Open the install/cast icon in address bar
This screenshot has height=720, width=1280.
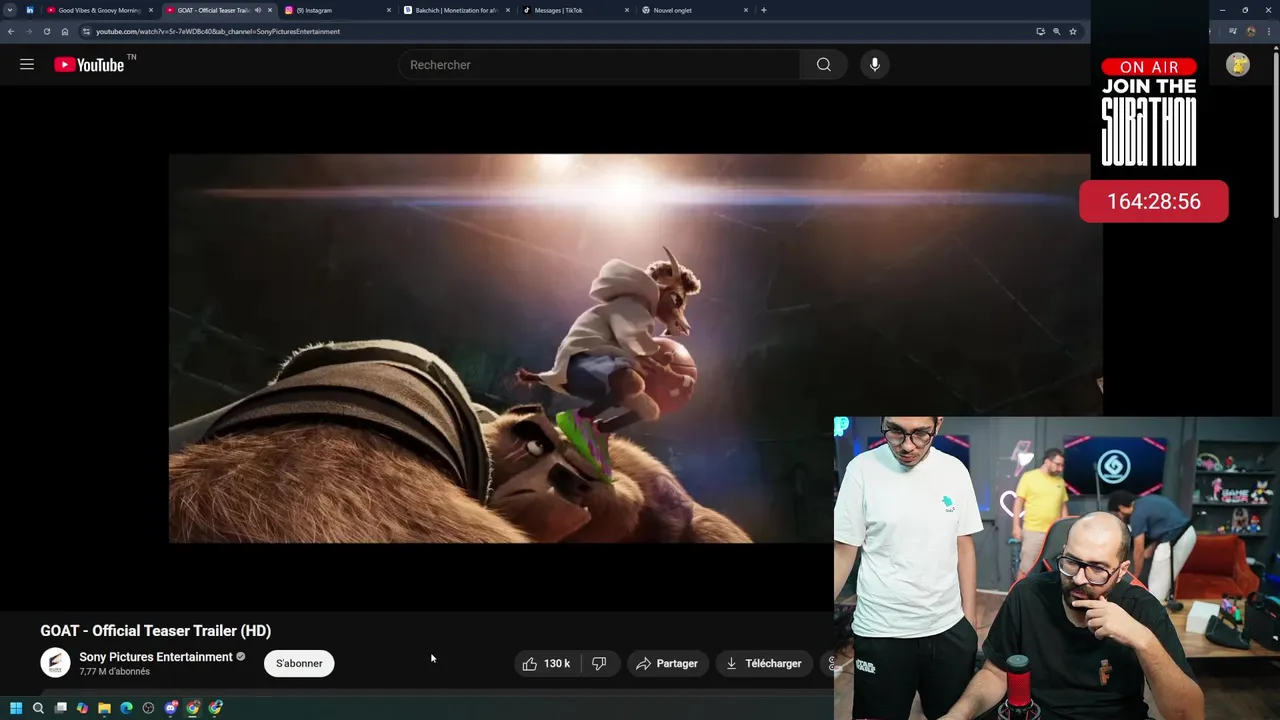[1040, 31]
